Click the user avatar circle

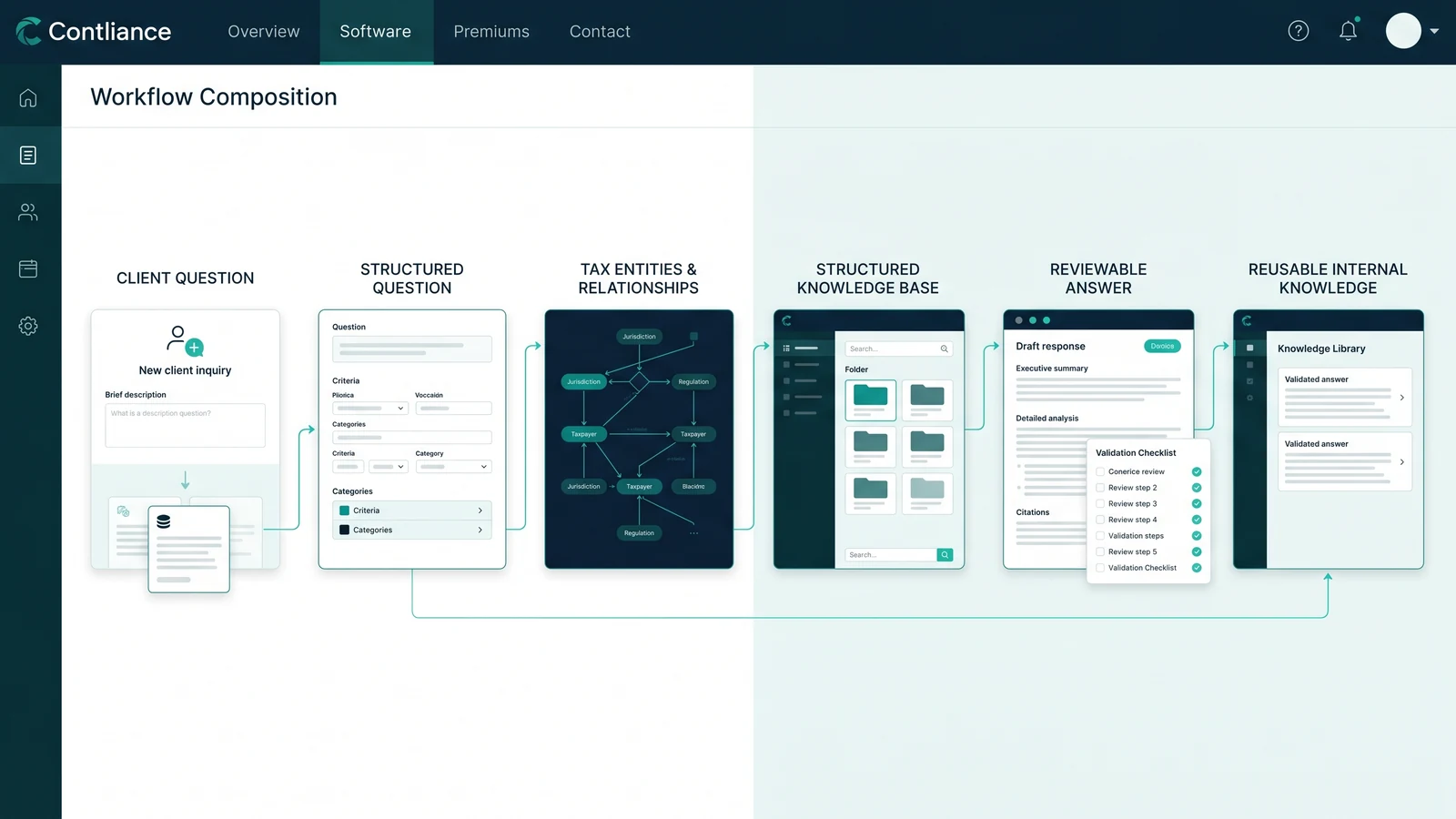1403,31
